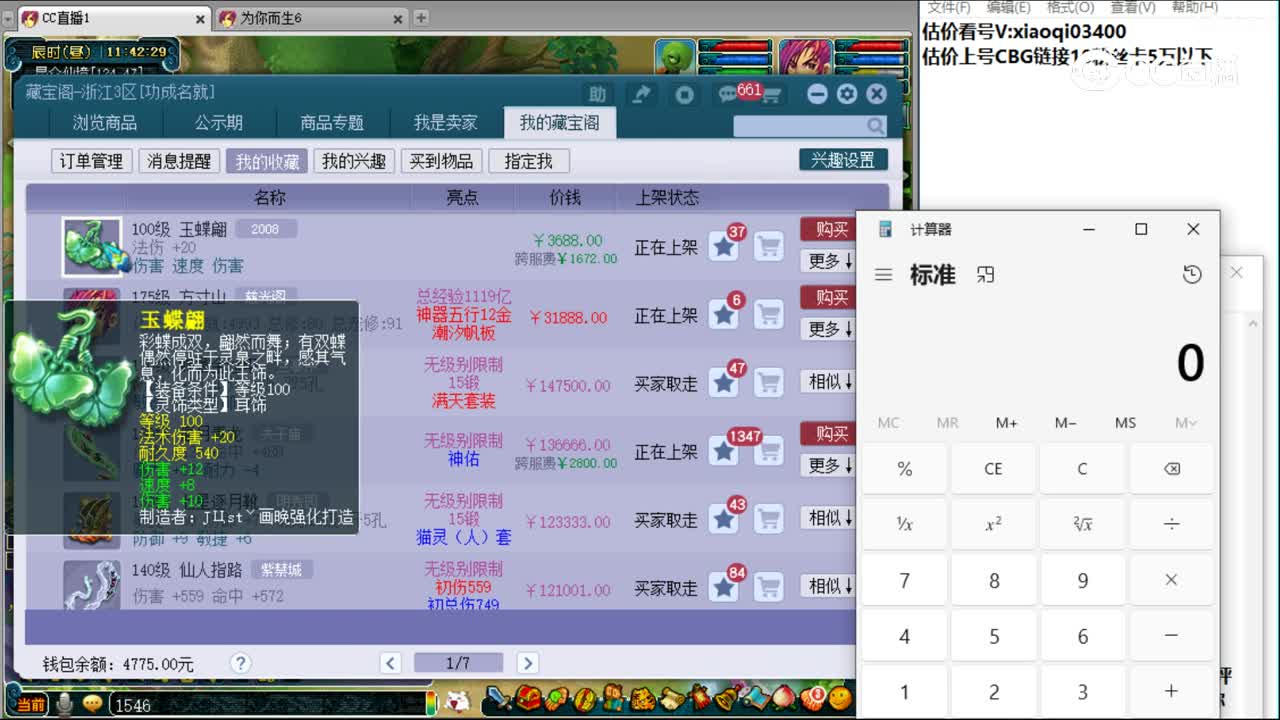
Task: Click Calculator MS memory store button
Action: (1125, 423)
